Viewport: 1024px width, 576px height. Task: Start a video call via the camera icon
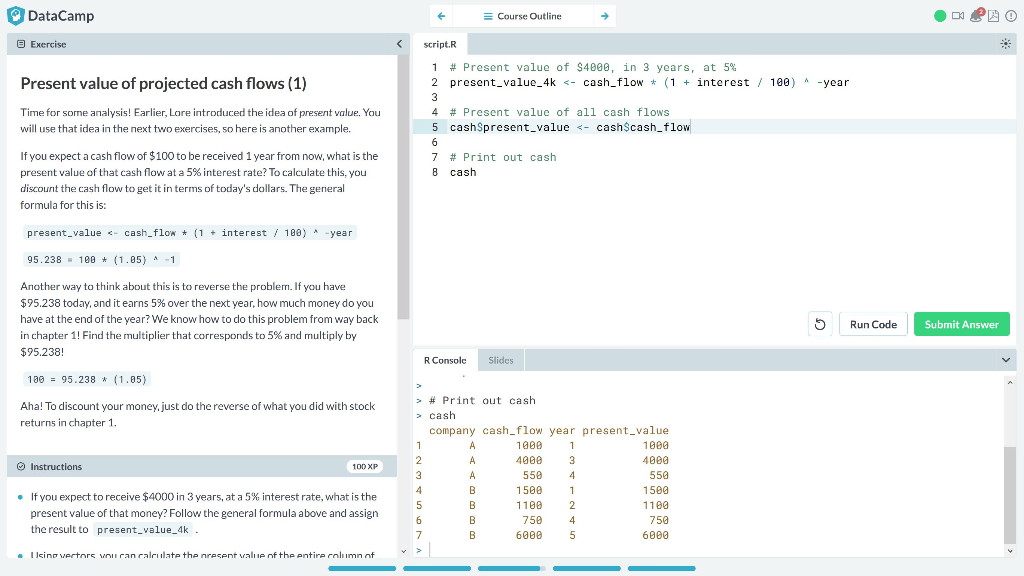[958, 16]
